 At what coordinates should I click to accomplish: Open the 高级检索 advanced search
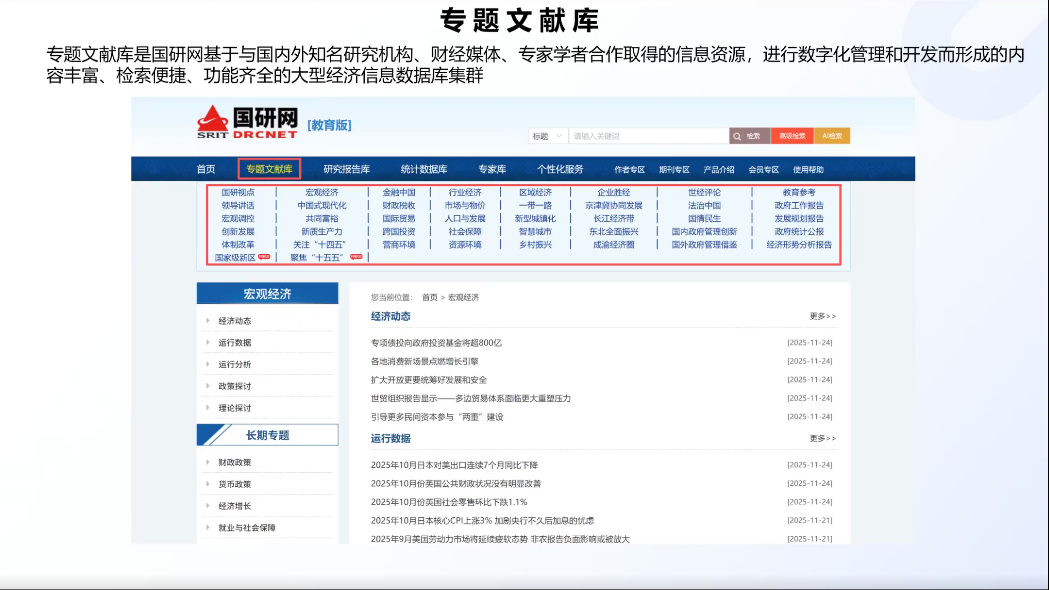point(792,136)
